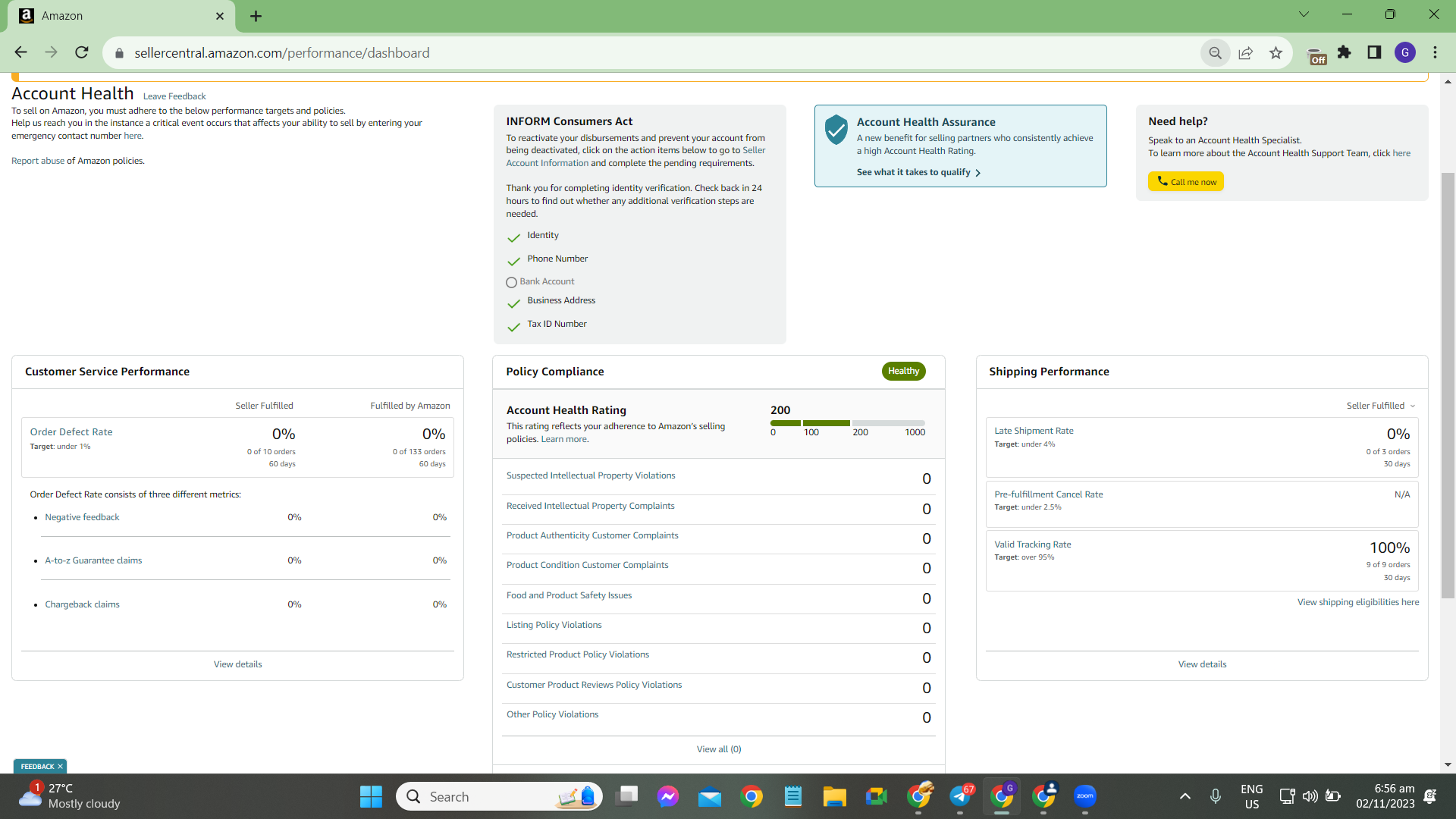Toggle the browser side panel icon

point(1374,52)
